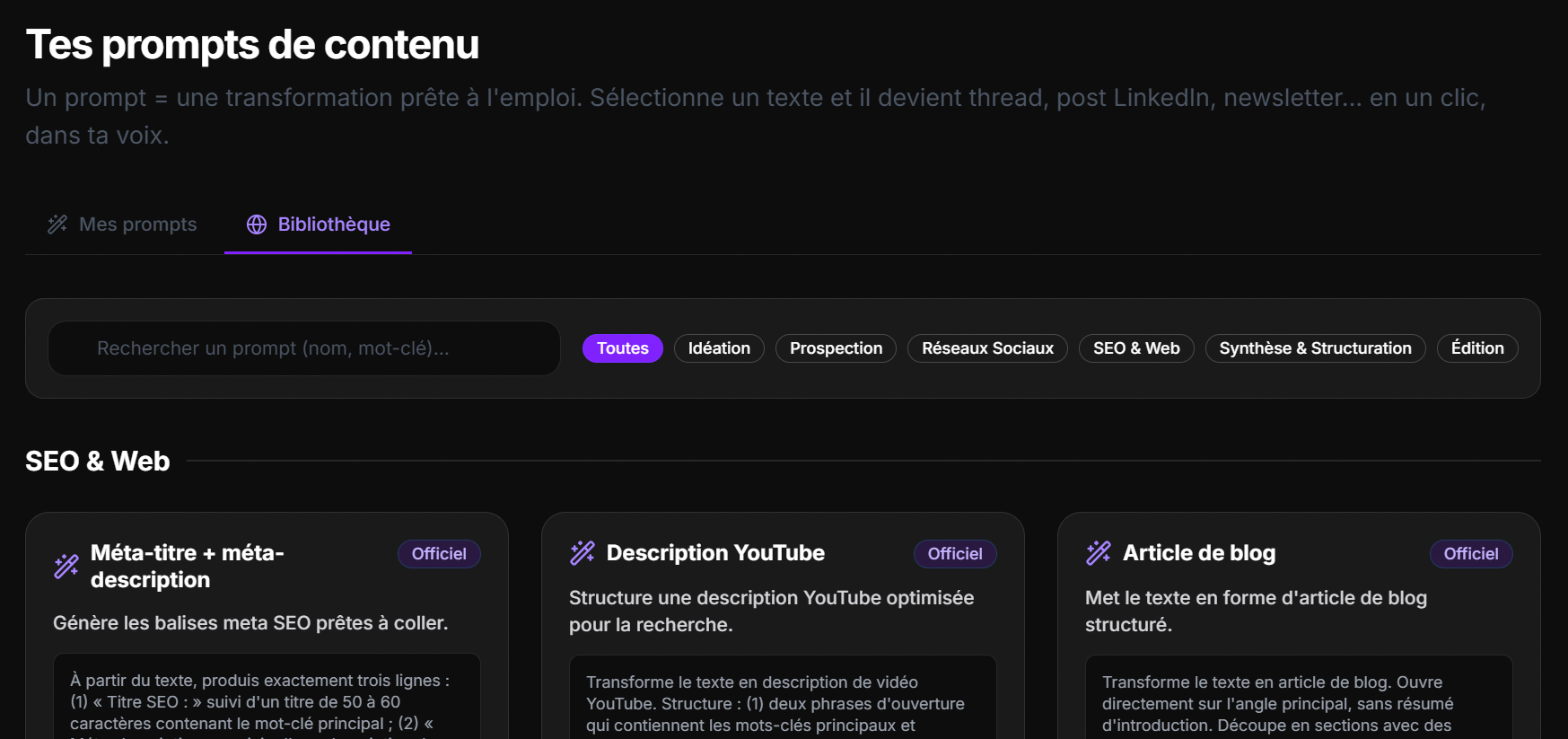Select the Édition filter chip
Image resolution: width=1568 pixels, height=739 pixels.
[x=1477, y=348]
